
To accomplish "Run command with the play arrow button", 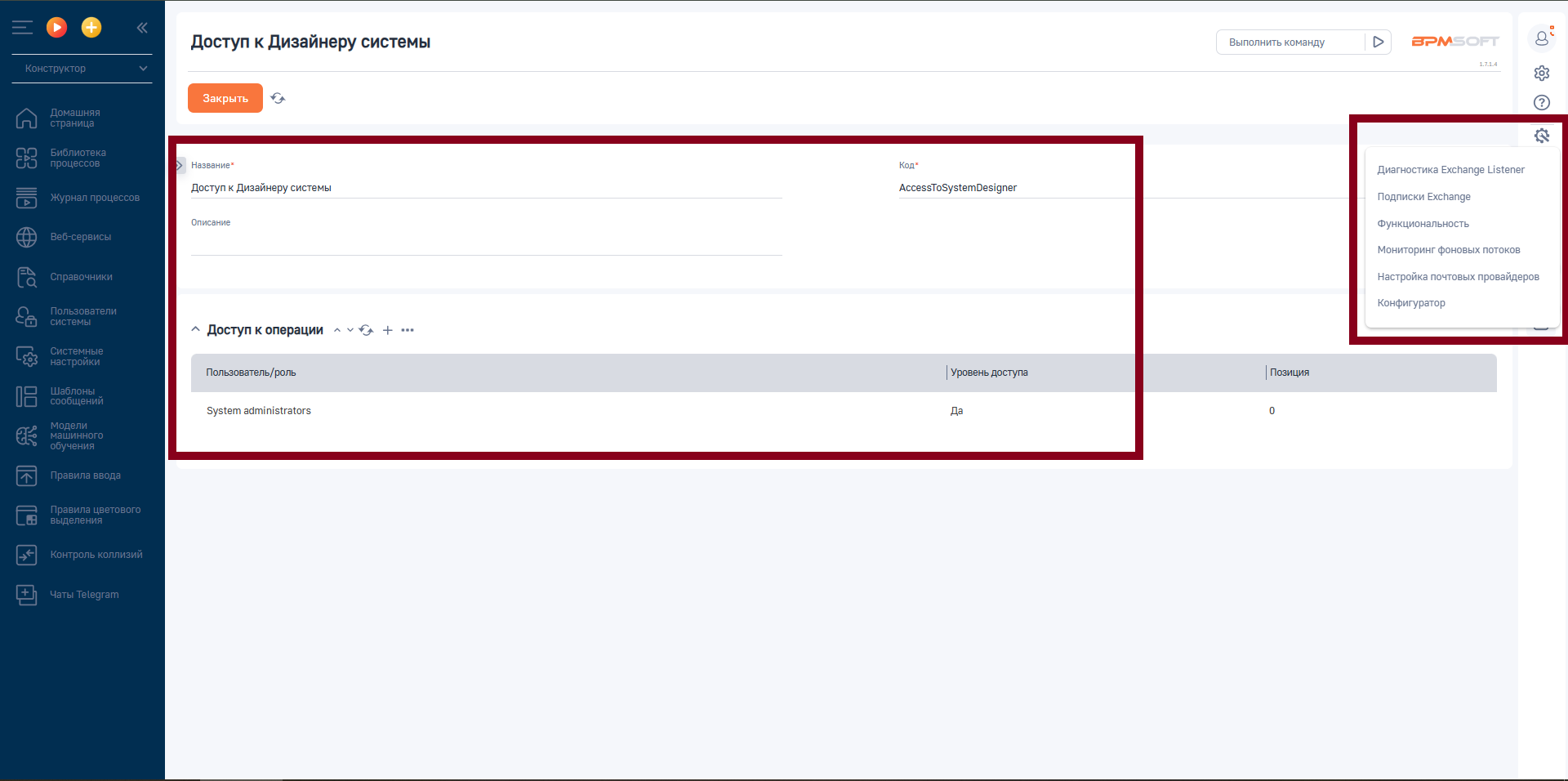I will (x=1379, y=42).
